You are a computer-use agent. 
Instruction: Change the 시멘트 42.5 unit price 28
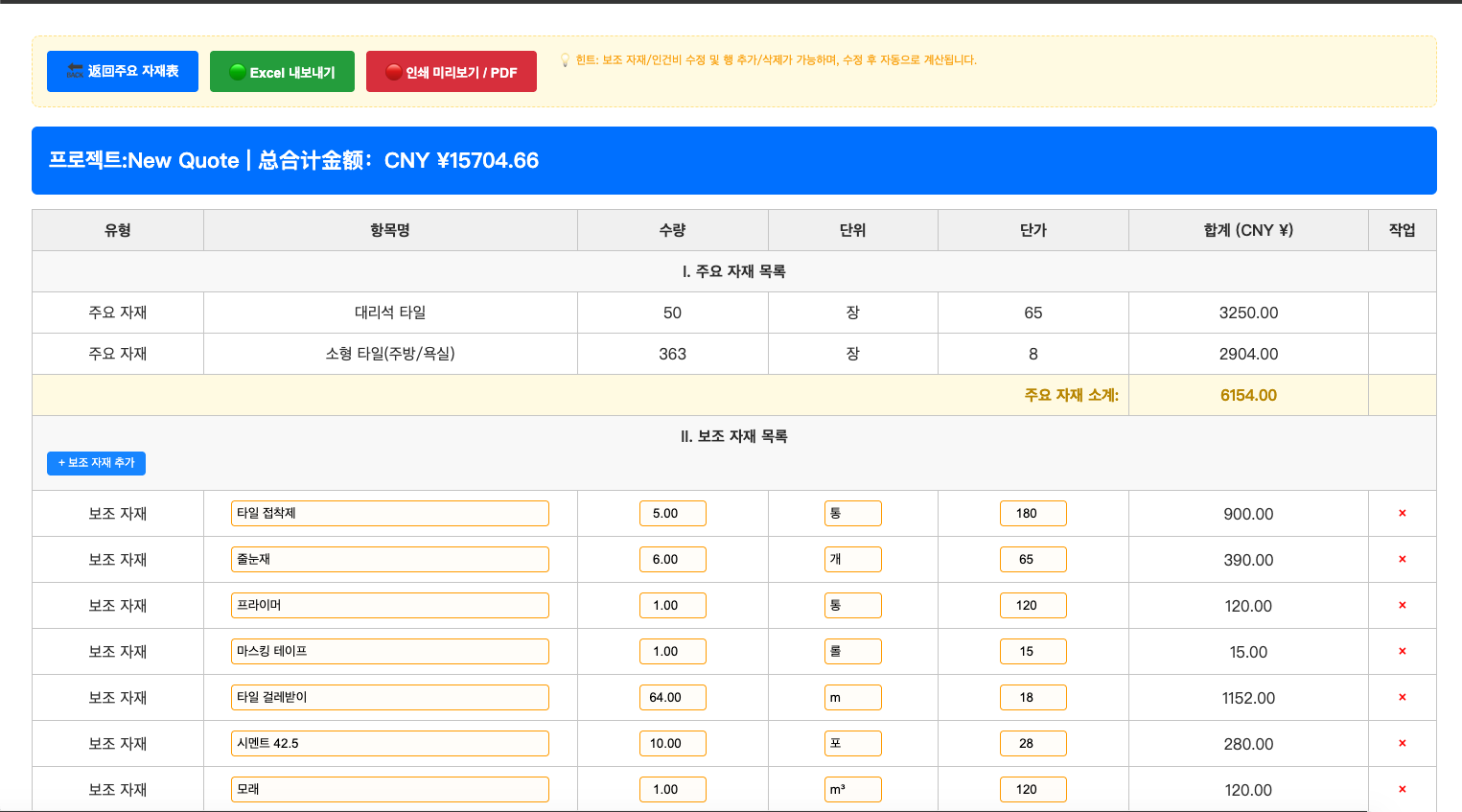click(1033, 743)
